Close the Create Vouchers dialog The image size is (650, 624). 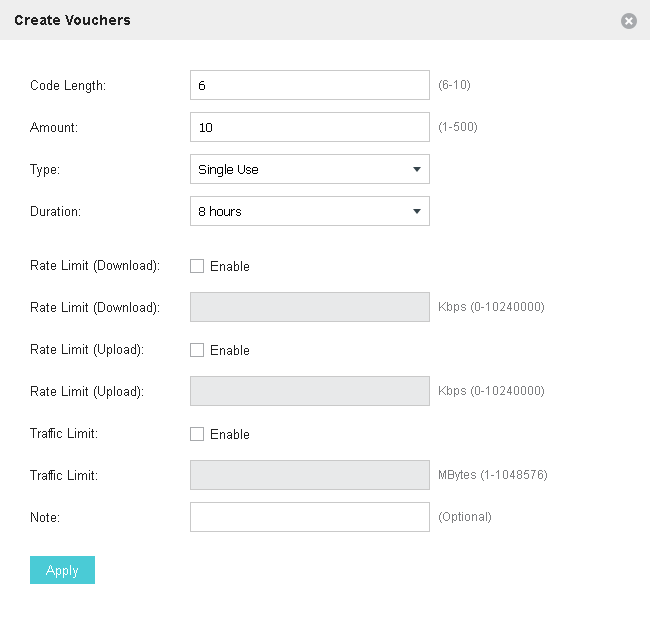629,20
